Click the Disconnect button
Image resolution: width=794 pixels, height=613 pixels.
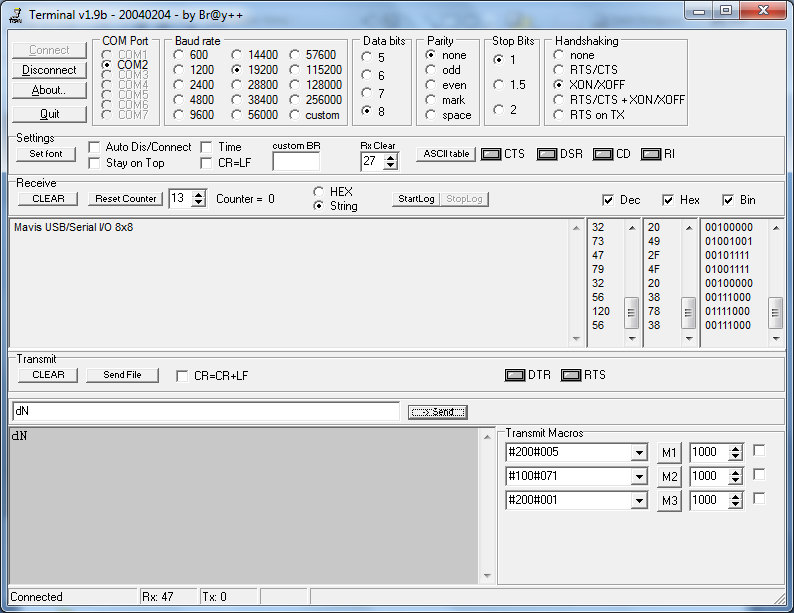tap(49, 70)
